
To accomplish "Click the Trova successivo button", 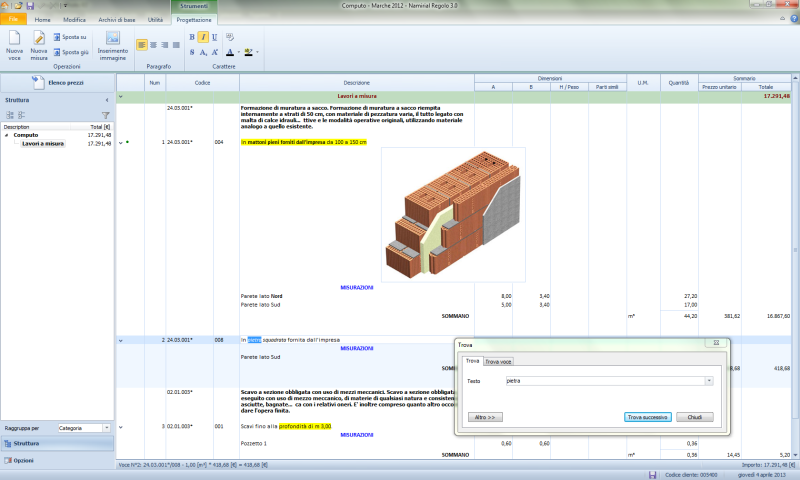I will pyautogui.click(x=646, y=417).
